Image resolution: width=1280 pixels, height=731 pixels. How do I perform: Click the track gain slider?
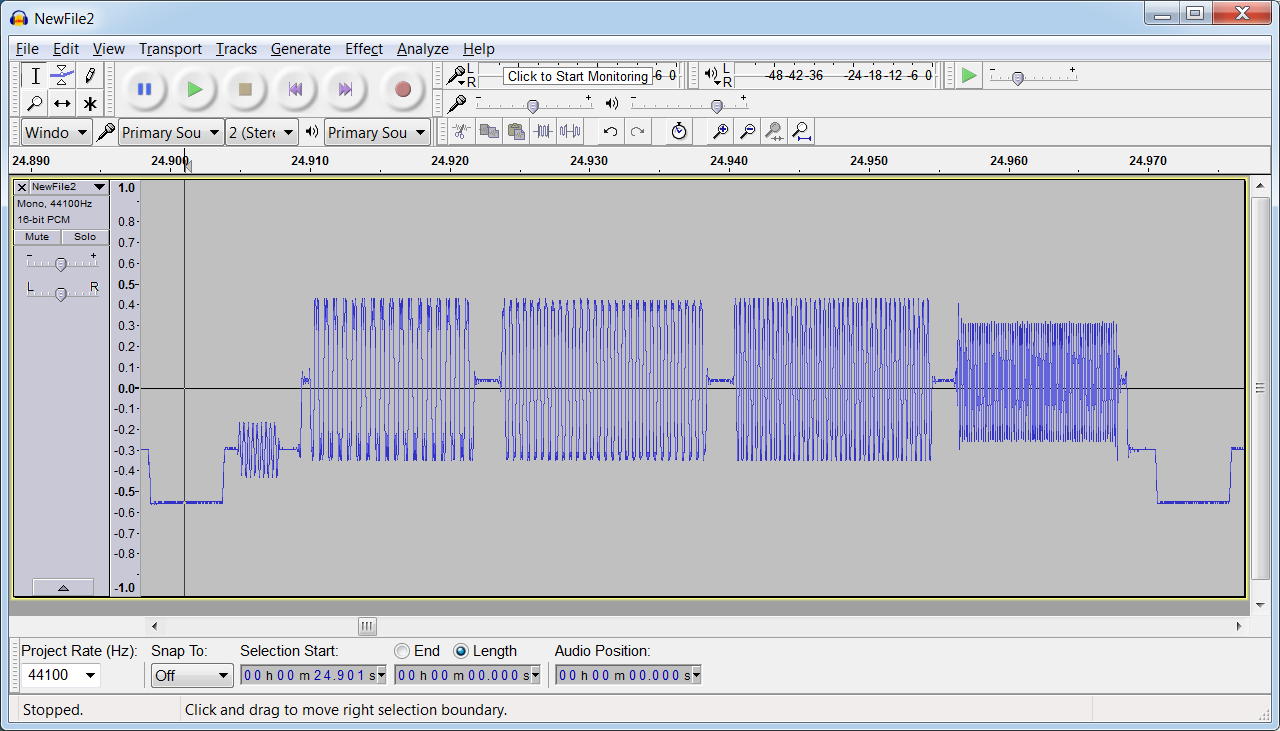pos(61,264)
